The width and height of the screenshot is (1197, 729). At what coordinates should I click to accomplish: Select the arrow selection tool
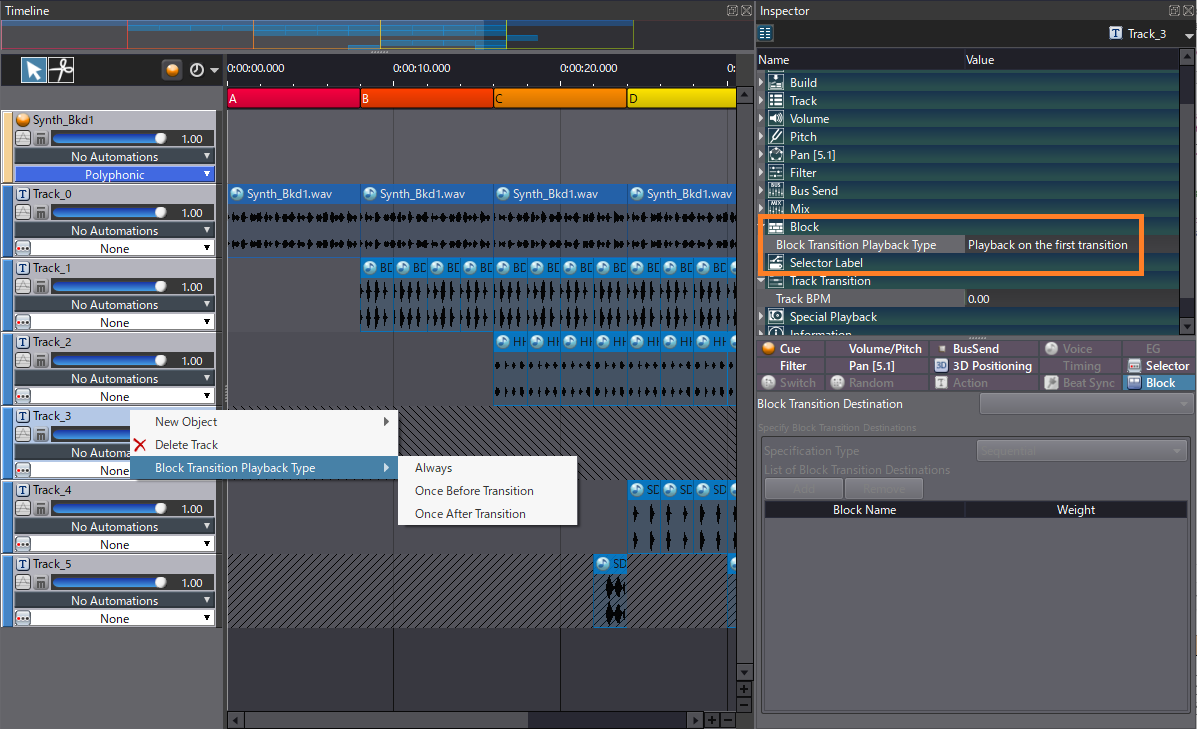(34, 70)
